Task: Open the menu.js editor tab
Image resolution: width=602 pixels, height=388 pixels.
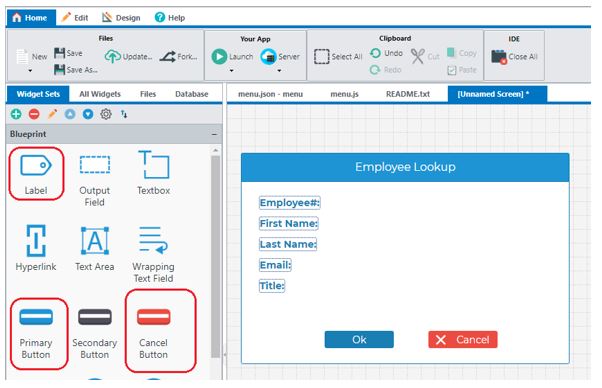Action: (x=344, y=94)
